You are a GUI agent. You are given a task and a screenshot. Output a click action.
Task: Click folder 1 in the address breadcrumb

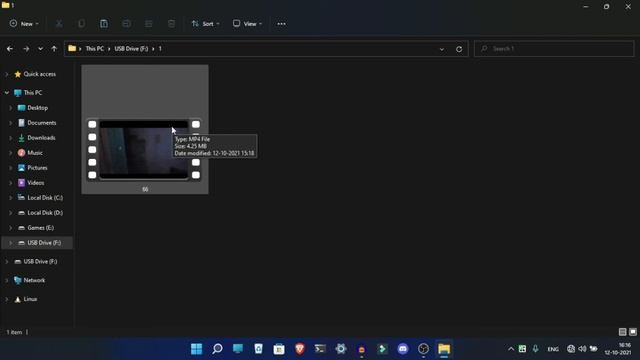click(160, 49)
